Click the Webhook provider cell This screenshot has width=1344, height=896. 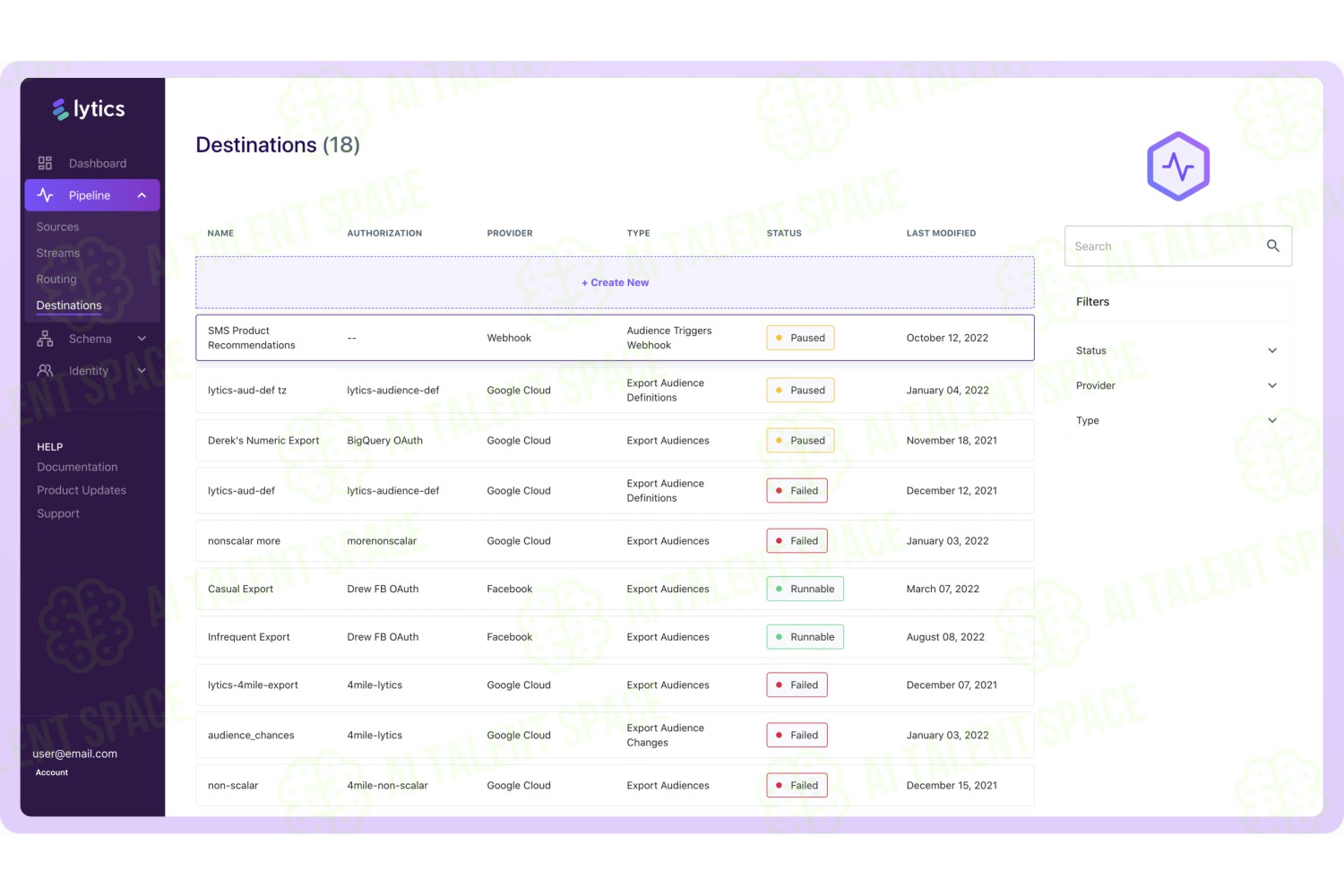[x=509, y=338]
